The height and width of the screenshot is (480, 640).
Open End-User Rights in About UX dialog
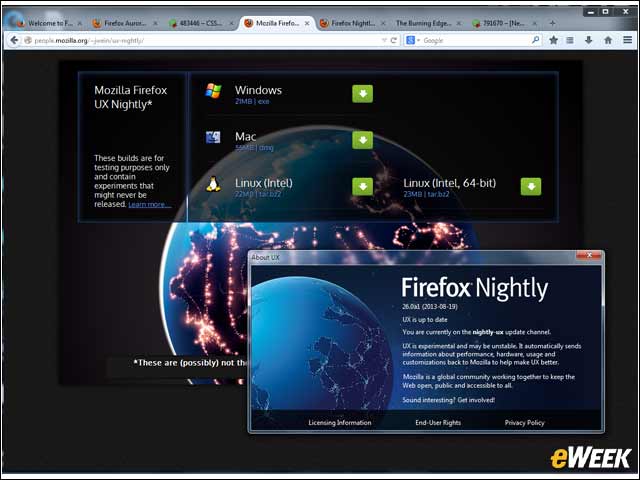[438, 422]
